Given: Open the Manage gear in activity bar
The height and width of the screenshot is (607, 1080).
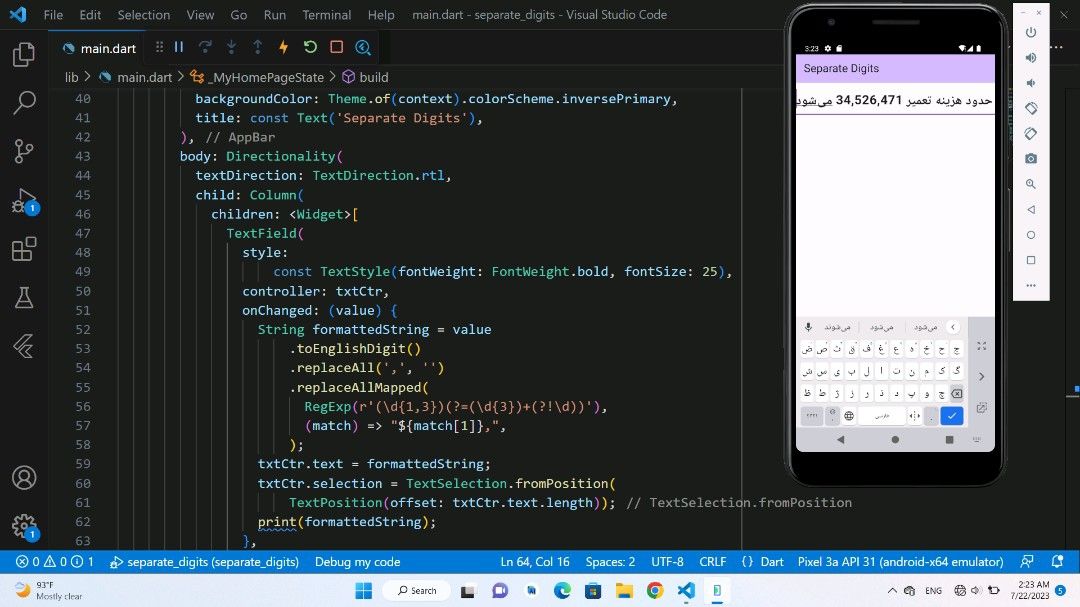Looking at the screenshot, I should [x=24, y=526].
